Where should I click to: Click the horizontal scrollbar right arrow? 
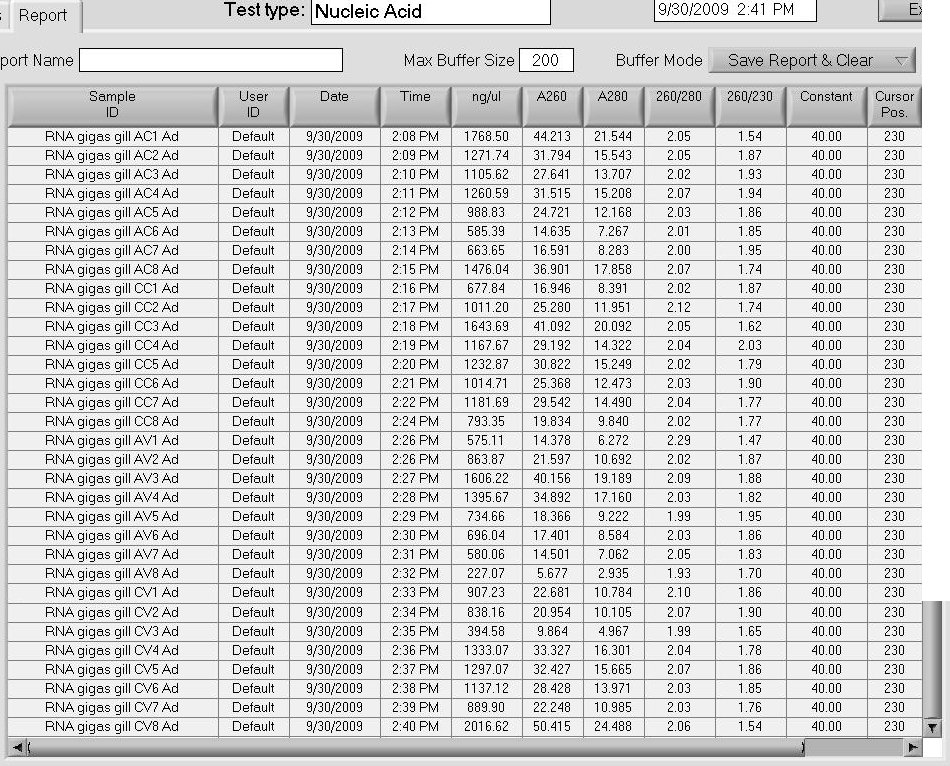click(x=912, y=748)
